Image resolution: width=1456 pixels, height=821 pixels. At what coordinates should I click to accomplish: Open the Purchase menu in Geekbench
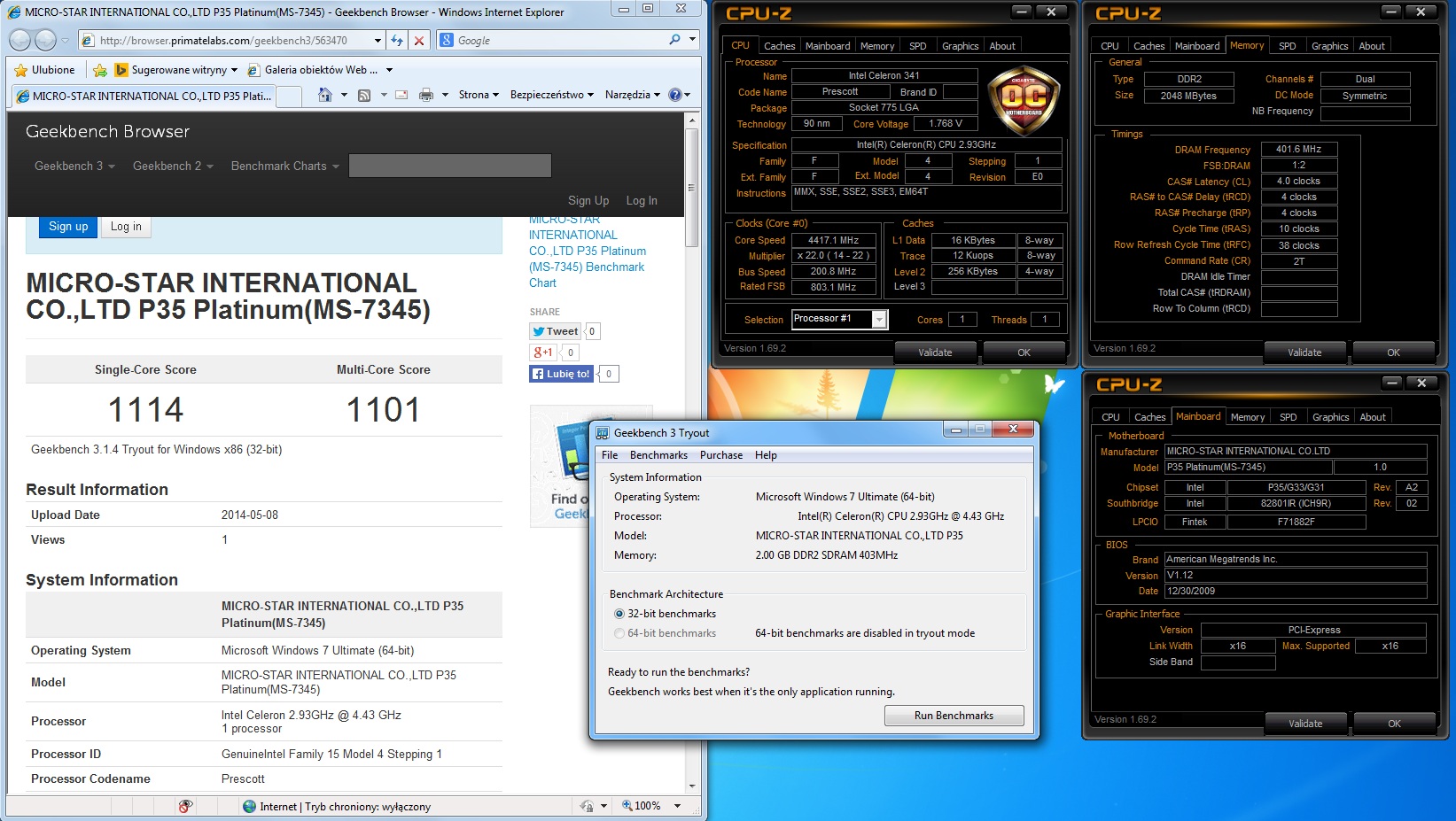[721, 455]
